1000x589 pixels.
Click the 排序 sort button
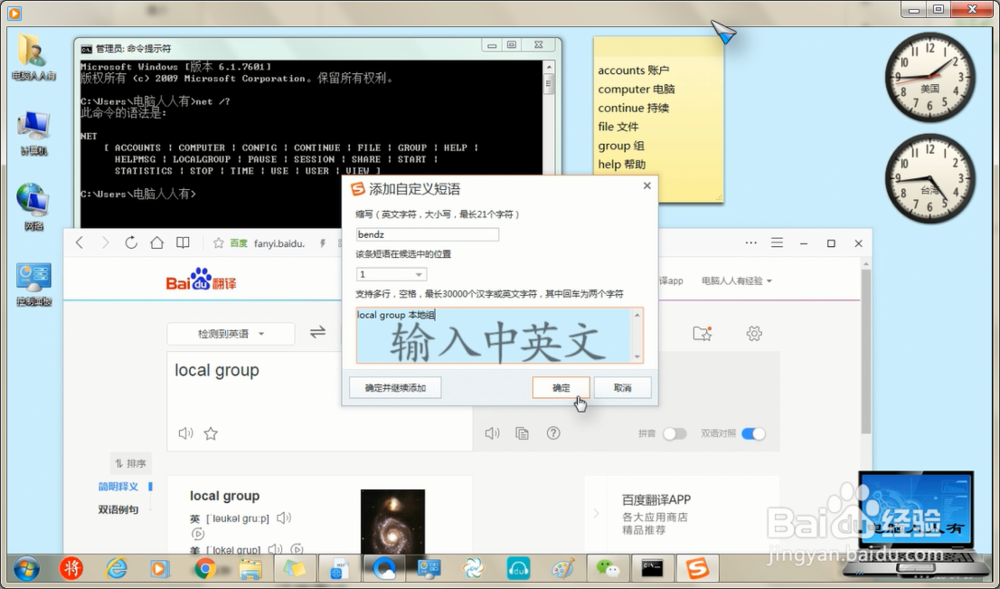point(131,463)
